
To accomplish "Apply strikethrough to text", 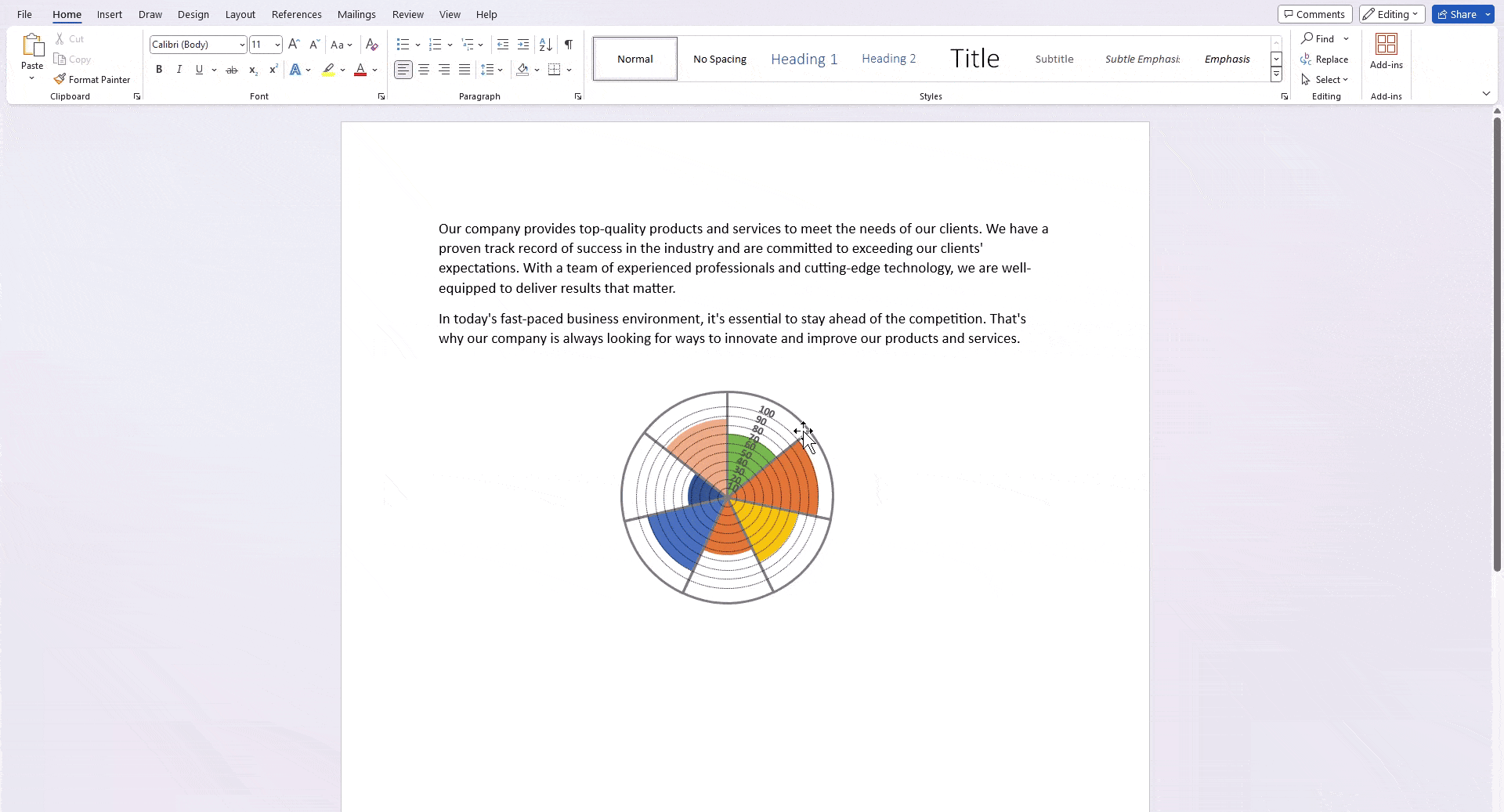I will click(231, 70).
